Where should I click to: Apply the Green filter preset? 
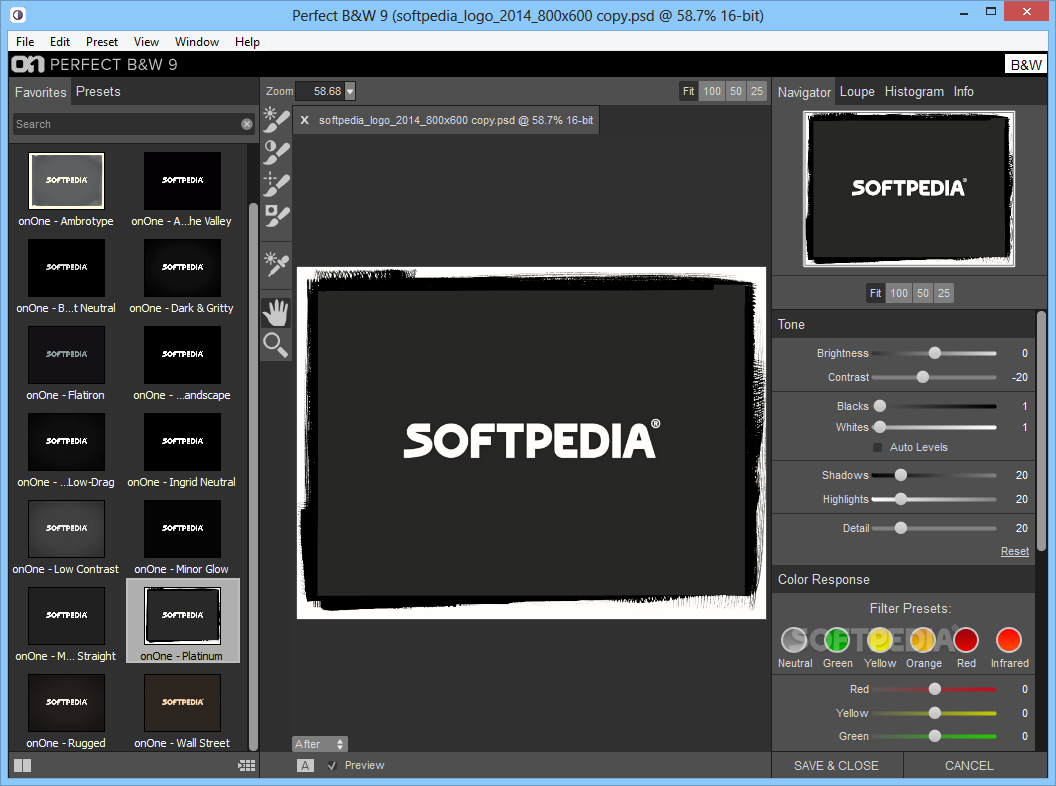coord(837,640)
